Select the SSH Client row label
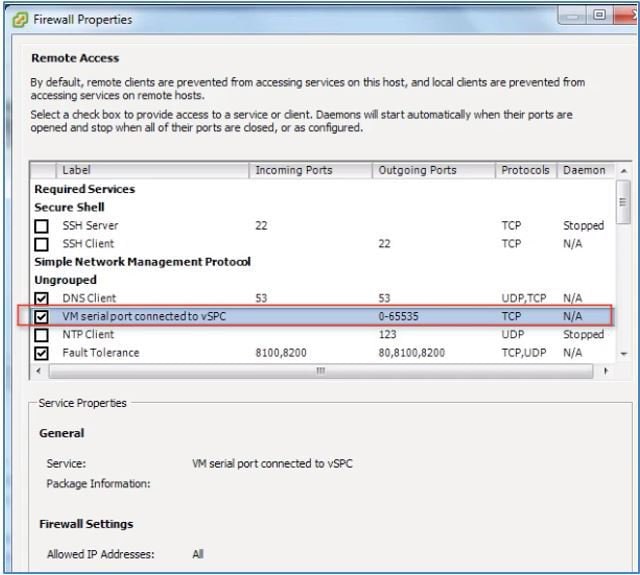 click(x=88, y=244)
